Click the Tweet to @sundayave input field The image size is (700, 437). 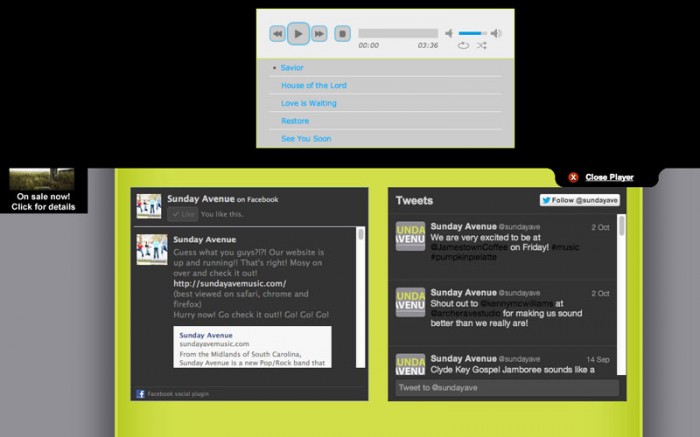pyautogui.click(x=507, y=388)
